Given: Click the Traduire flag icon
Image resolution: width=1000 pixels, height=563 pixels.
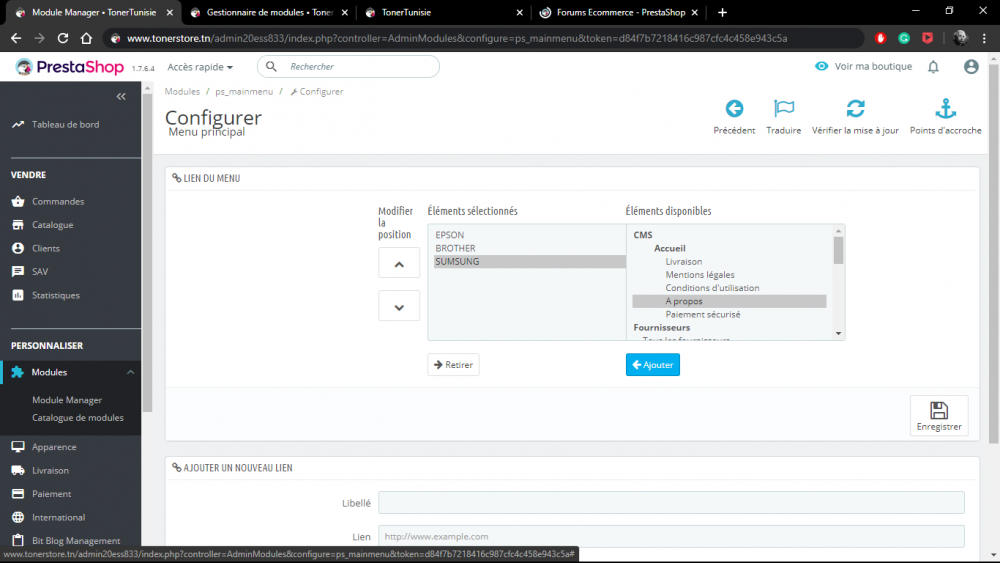Looking at the screenshot, I should point(784,108).
